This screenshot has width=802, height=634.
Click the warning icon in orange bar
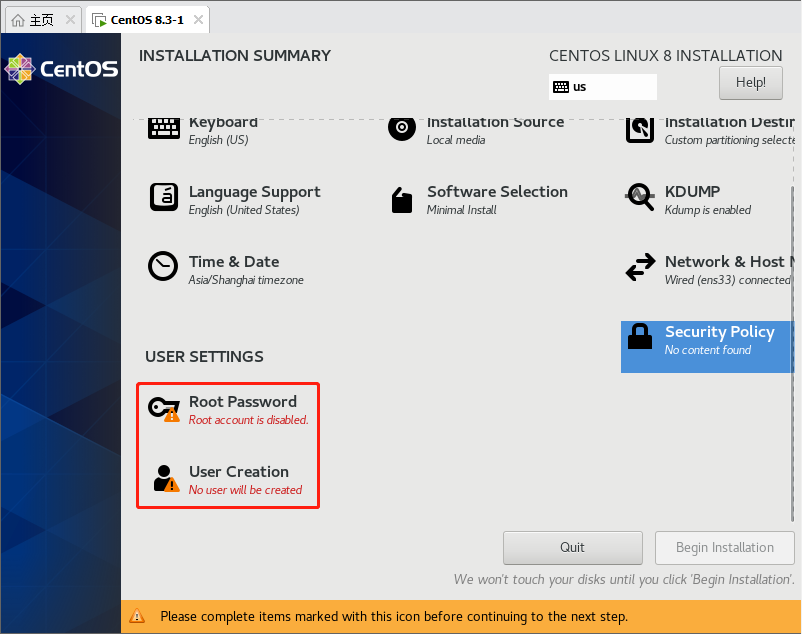pos(137,616)
